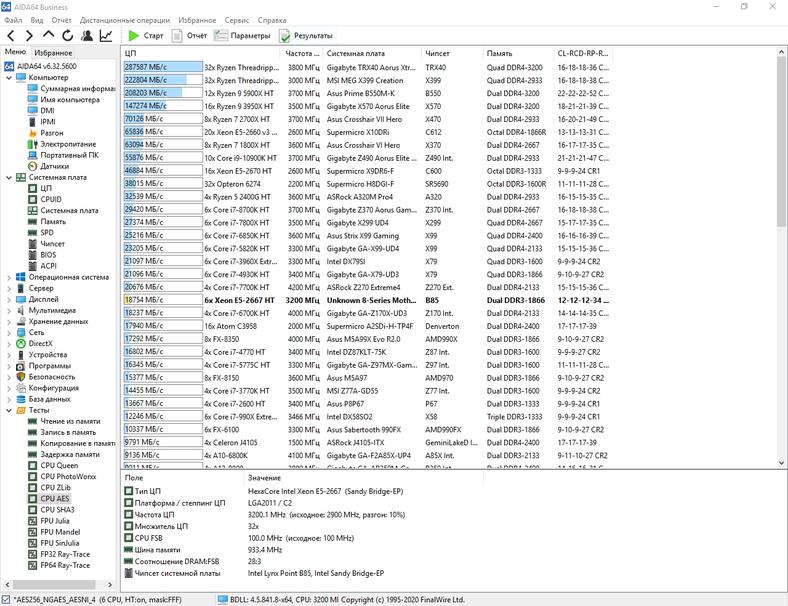Open the Файл menu
Image resolution: width=788 pixels, height=606 pixels.
13,20
